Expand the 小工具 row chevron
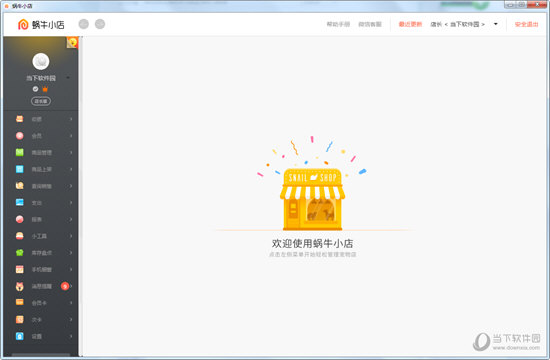550x360 pixels. pyautogui.click(x=71, y=236)
